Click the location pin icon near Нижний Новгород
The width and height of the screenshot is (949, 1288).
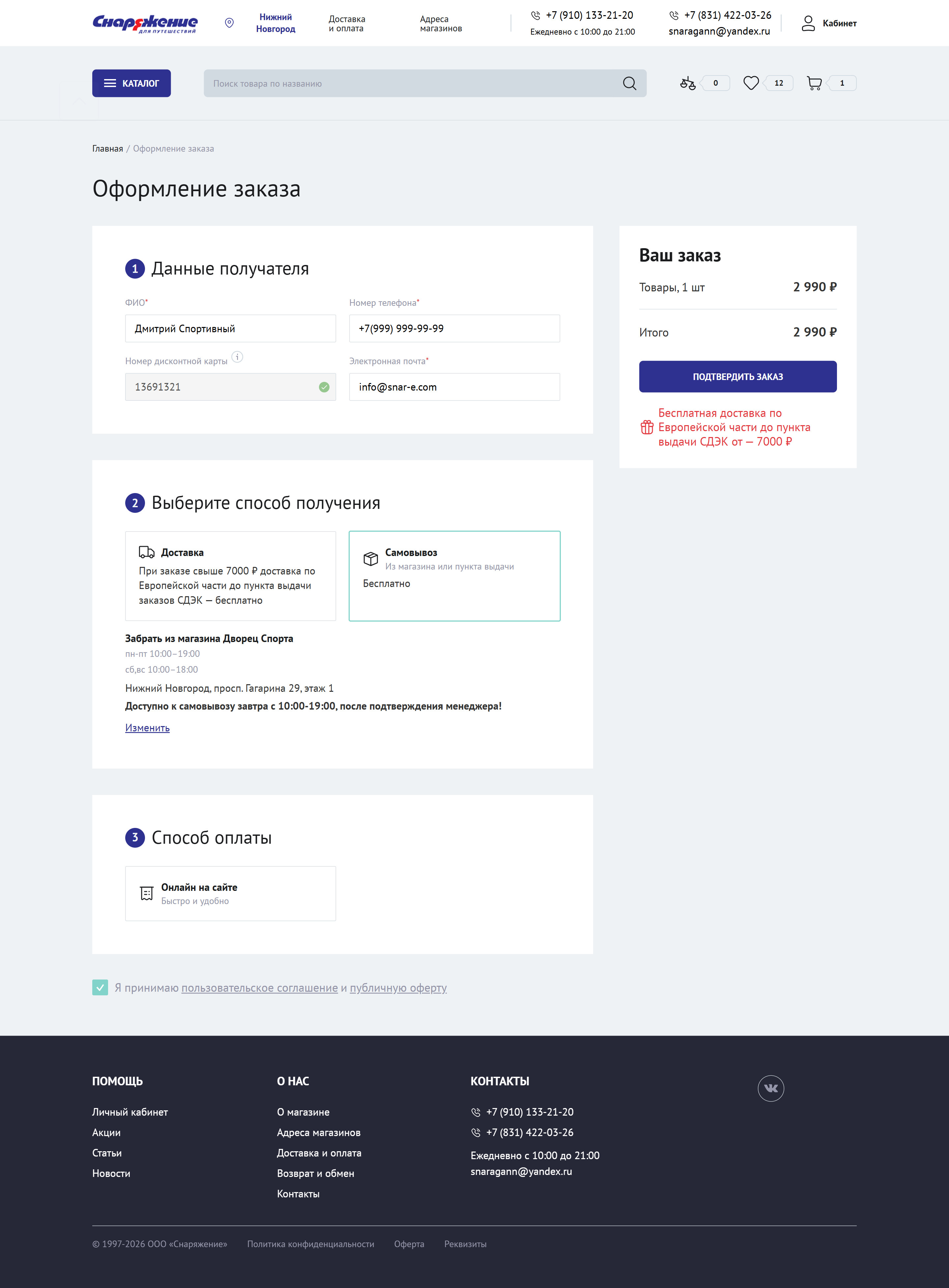pyautogui.click(x=229, y=23)
